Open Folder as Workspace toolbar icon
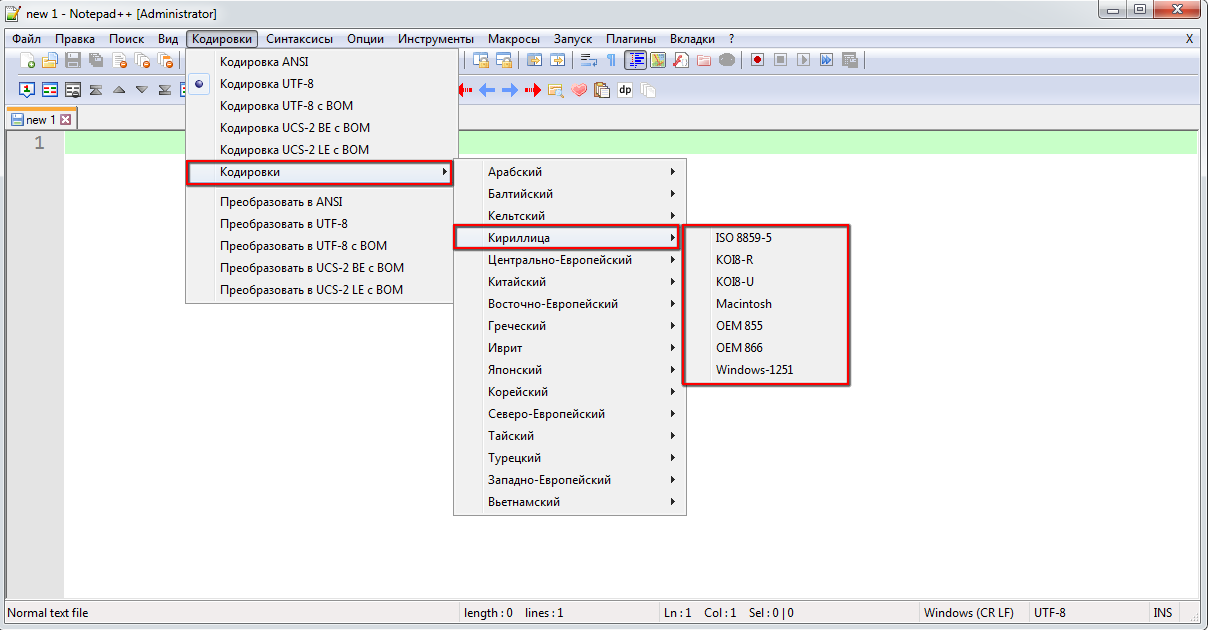This screenshot has height=630, width=1209. 704,60
